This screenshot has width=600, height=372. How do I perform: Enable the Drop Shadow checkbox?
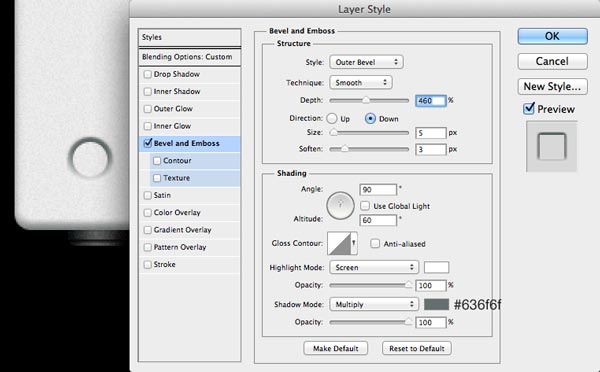coord(147,74)
